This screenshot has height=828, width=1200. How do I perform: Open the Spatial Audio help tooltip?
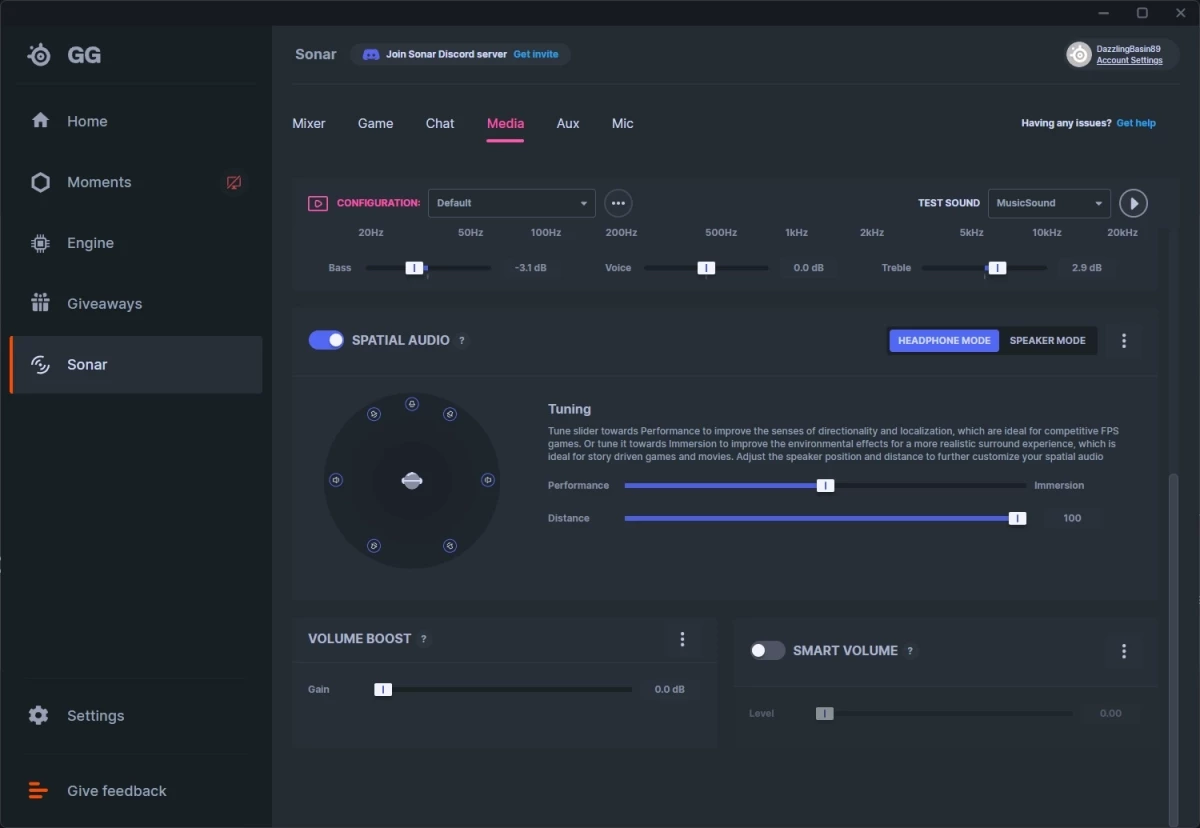462,341
